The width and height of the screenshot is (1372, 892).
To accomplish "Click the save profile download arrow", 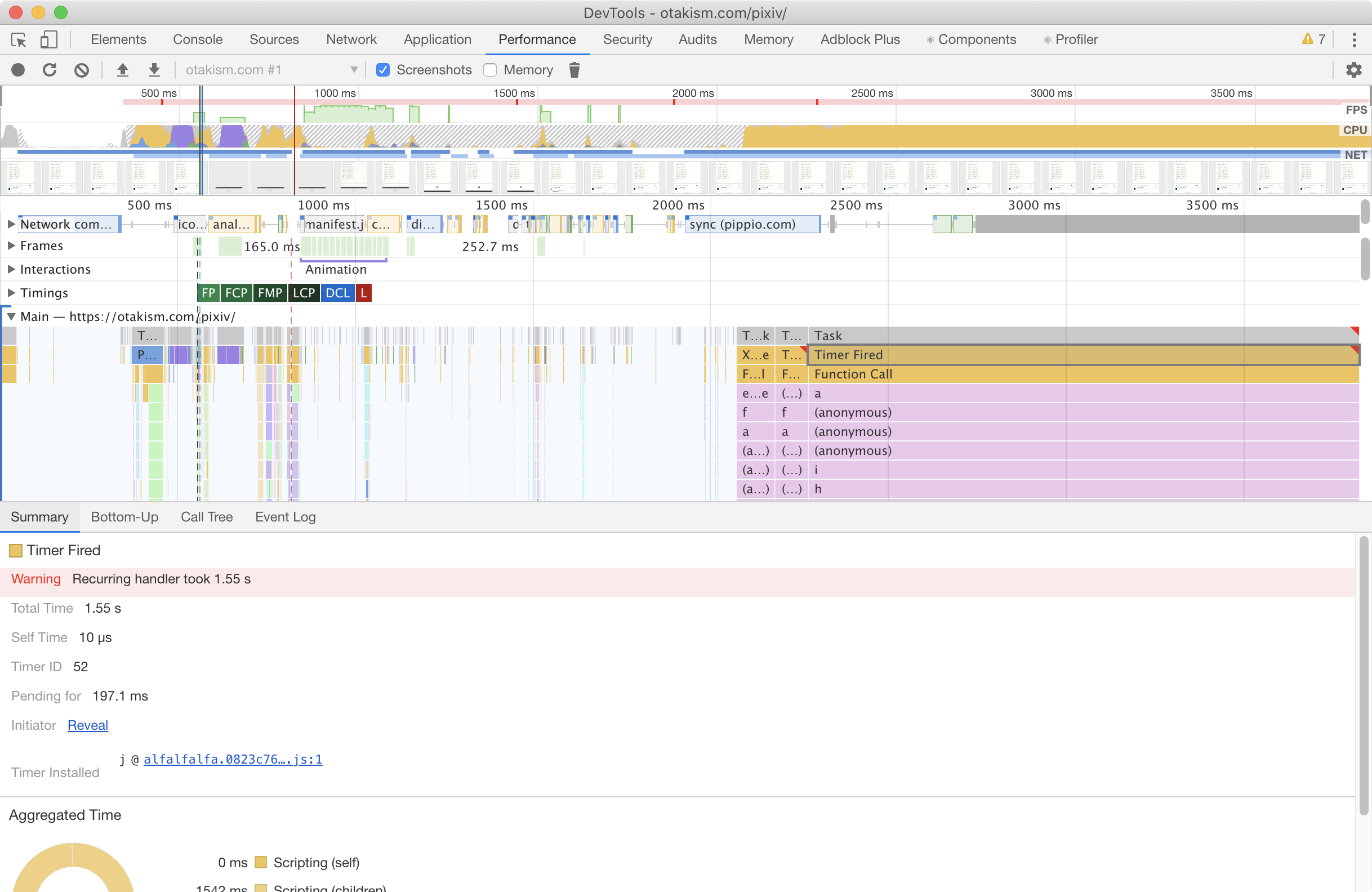I will (x=154, y=70).
